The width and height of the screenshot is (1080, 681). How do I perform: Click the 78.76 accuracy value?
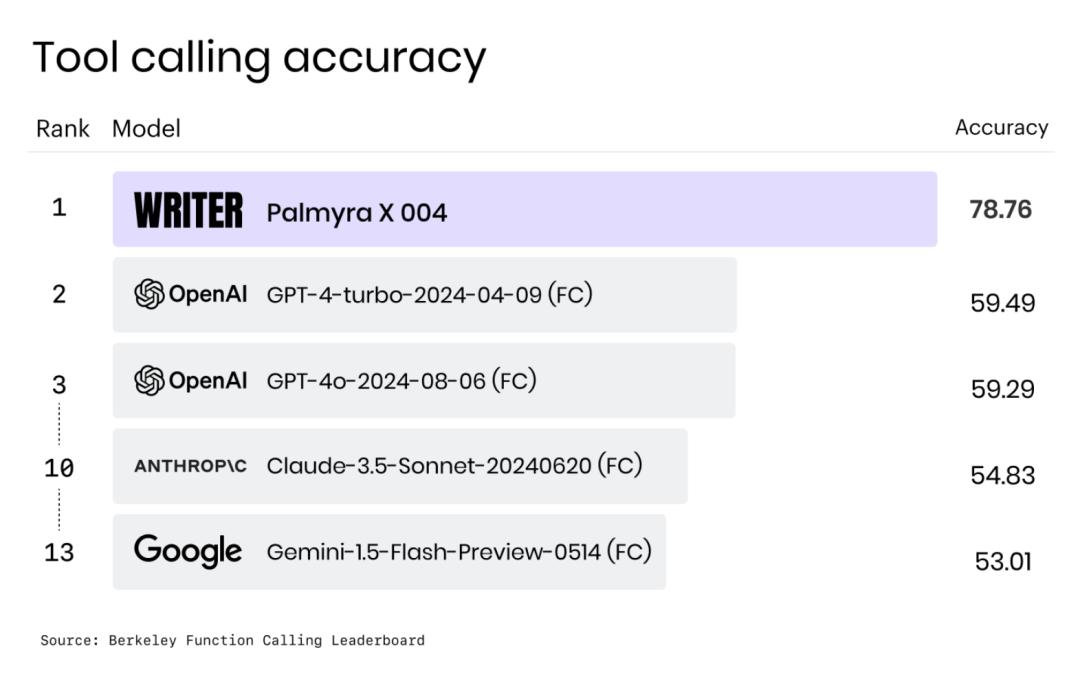point(1000,210)
